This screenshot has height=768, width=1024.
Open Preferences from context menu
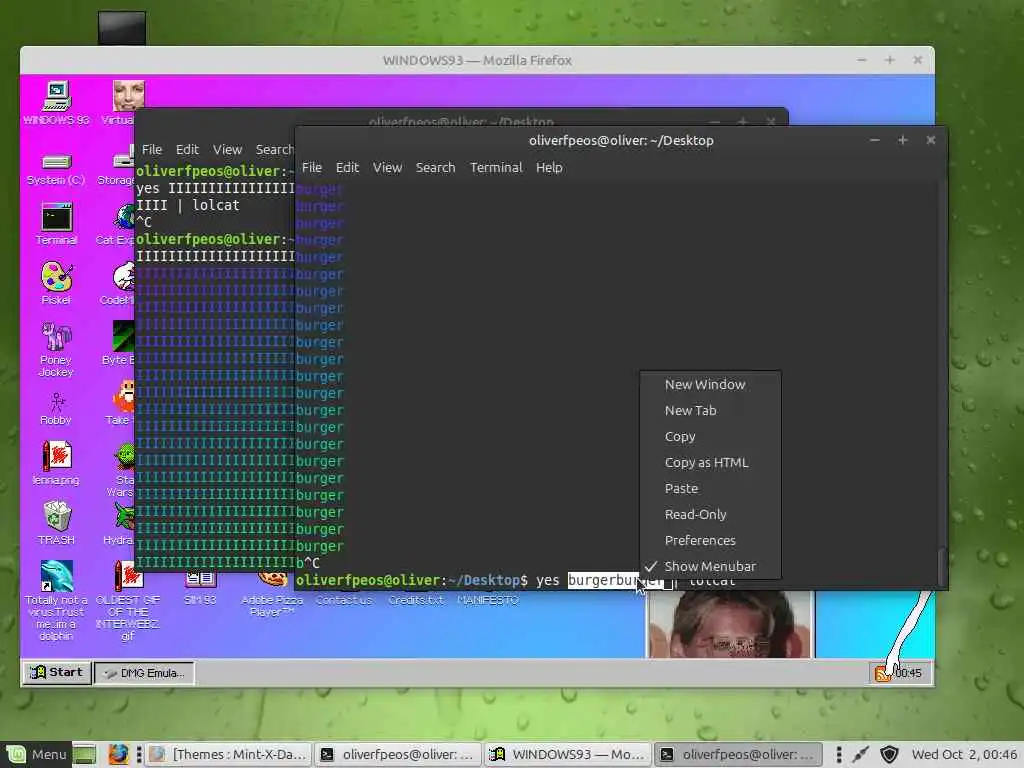[x=710, y=541]
